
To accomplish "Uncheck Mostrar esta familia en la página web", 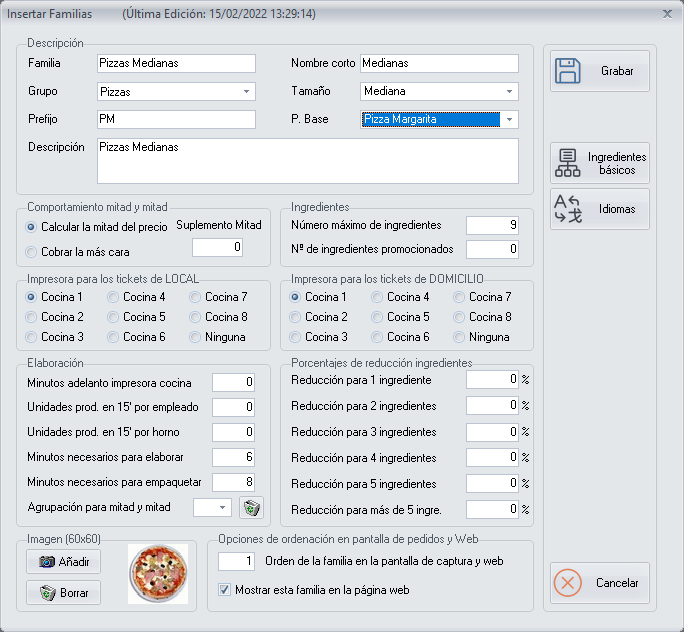I will (224, 590).
